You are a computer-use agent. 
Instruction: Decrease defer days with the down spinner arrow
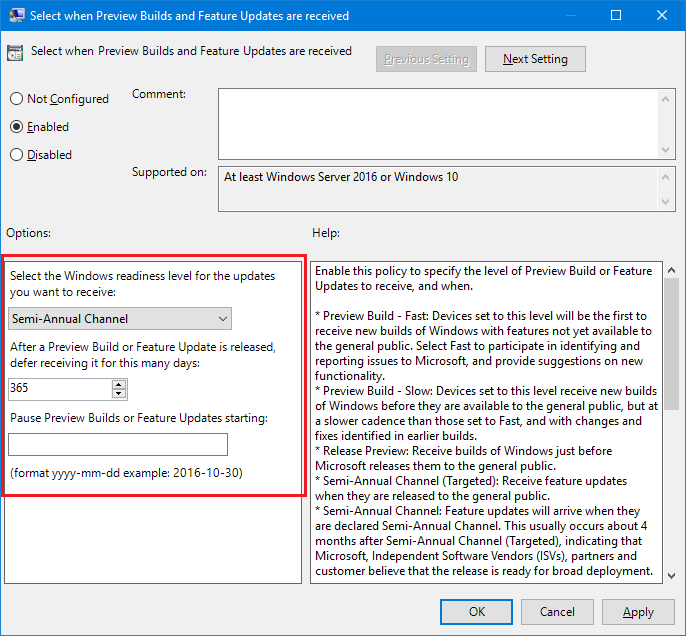pyautogui.click(x=119, y=394)
